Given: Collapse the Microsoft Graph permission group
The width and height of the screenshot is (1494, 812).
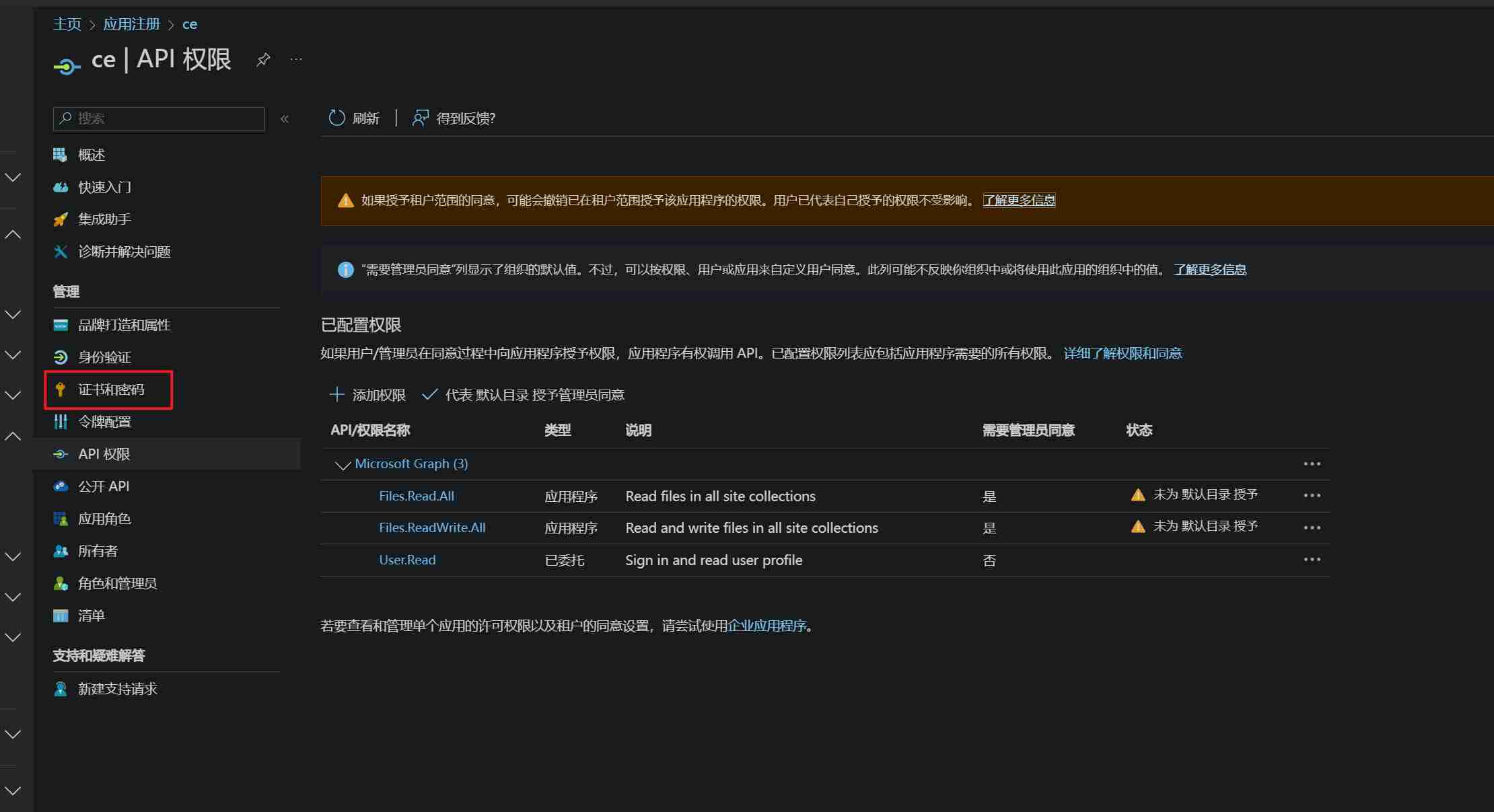Looking at the screenshot, I should (x=343, y=465).
